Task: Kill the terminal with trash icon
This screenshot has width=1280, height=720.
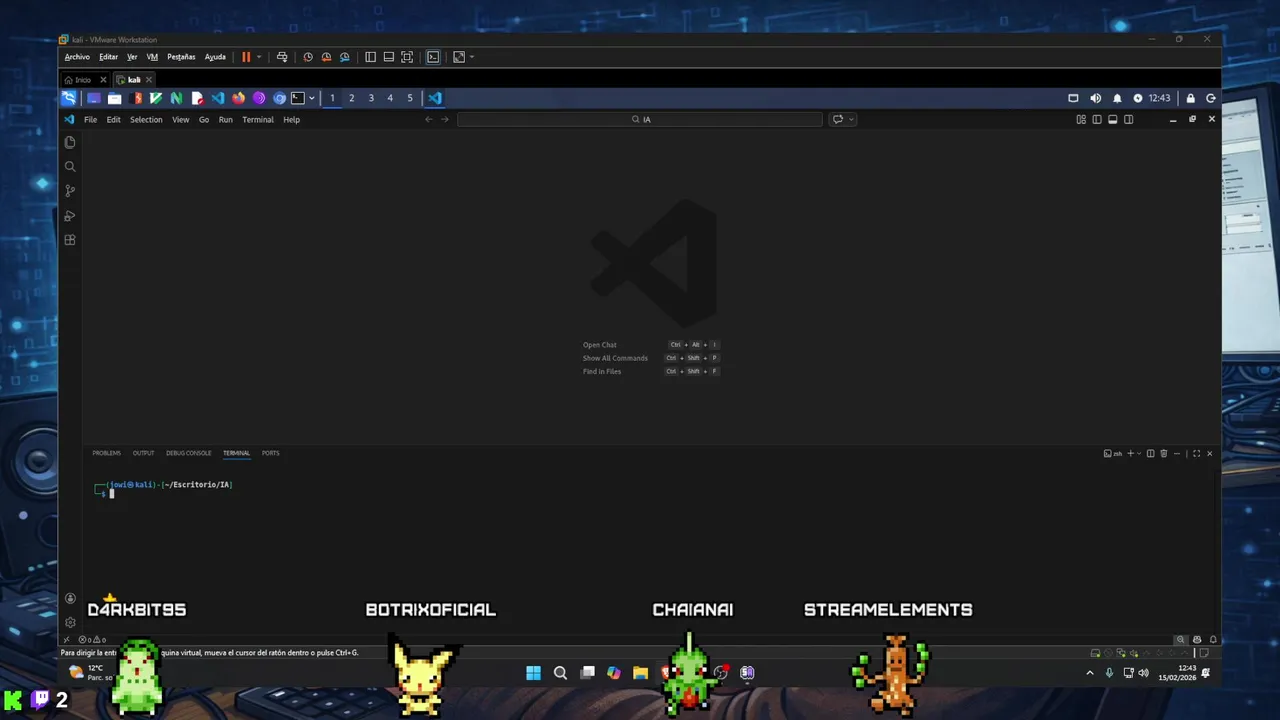Action: 1163,453
